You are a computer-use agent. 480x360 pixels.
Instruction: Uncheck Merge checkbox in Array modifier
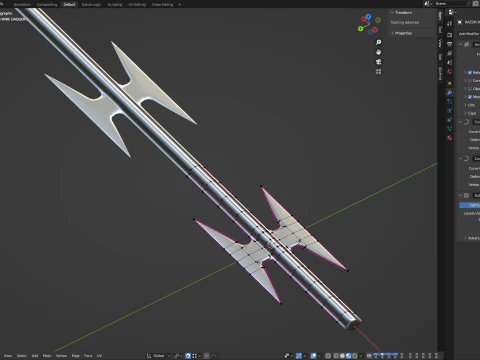coord(470,97)
